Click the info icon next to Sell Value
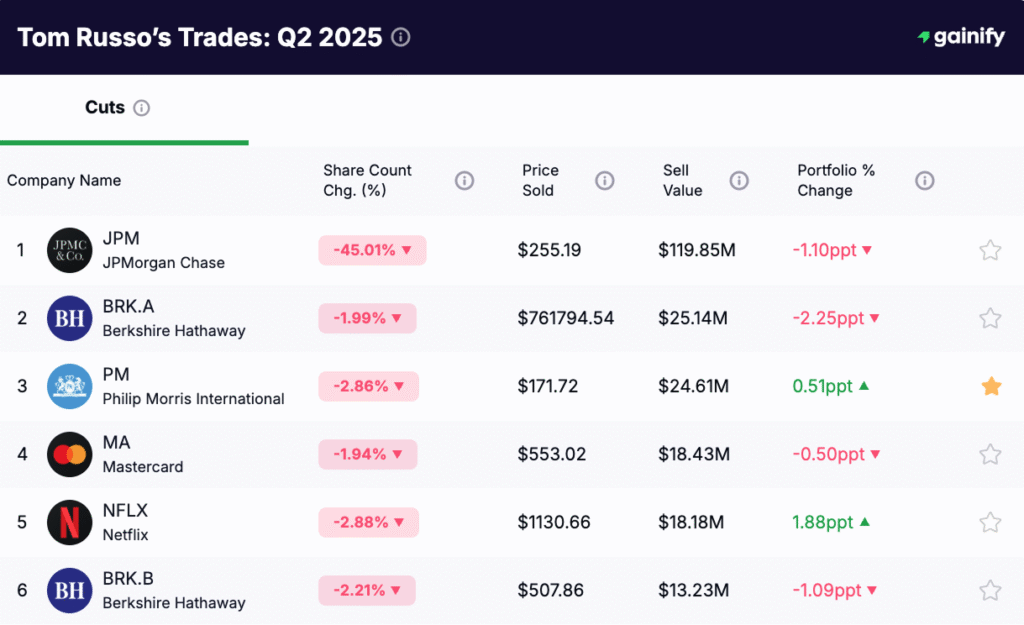 (739, 181)
